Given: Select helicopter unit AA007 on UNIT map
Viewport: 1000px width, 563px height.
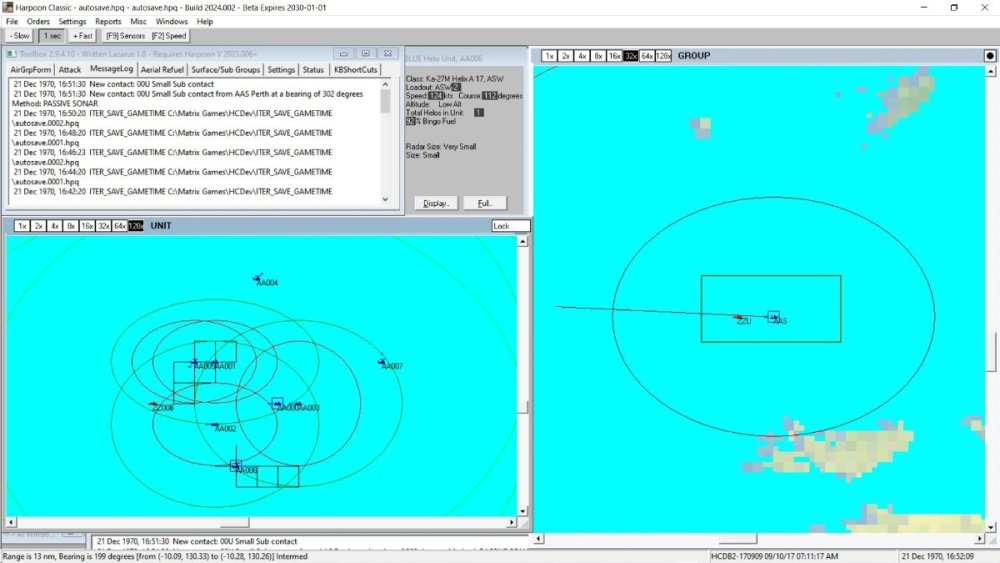Looking at the screenshot, I should 383,362.
